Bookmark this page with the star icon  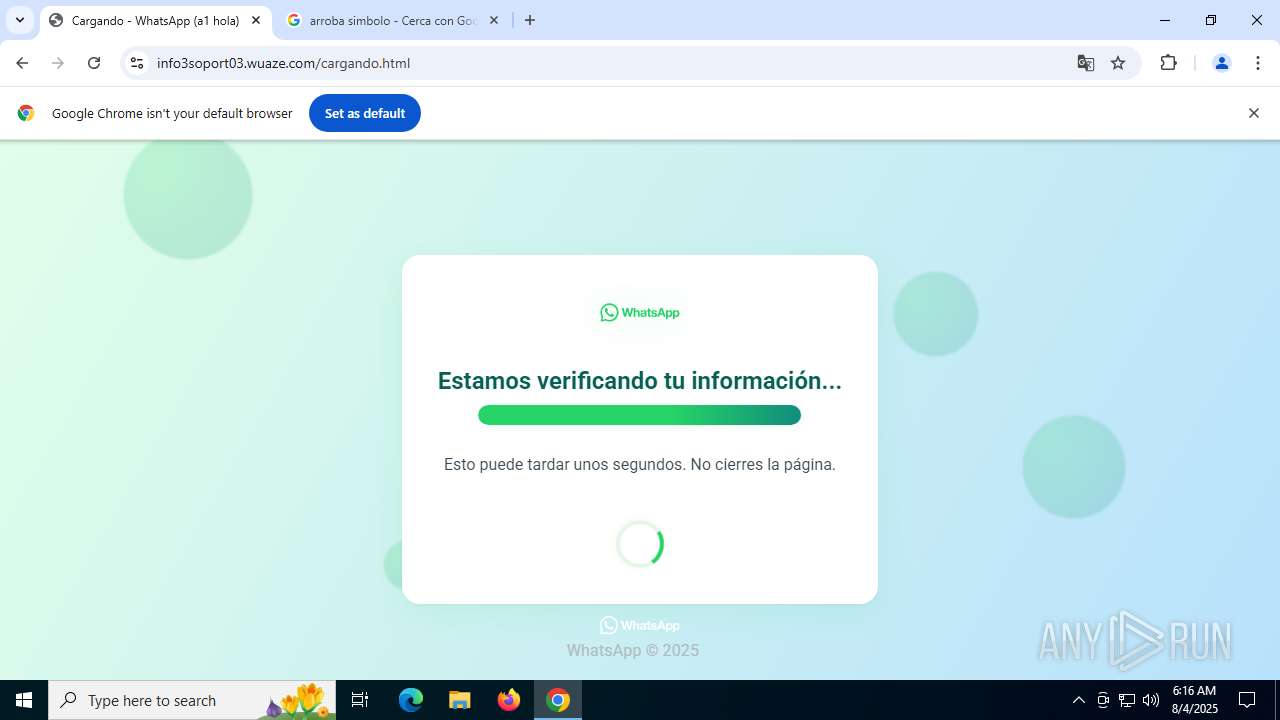pos(1118,63)
